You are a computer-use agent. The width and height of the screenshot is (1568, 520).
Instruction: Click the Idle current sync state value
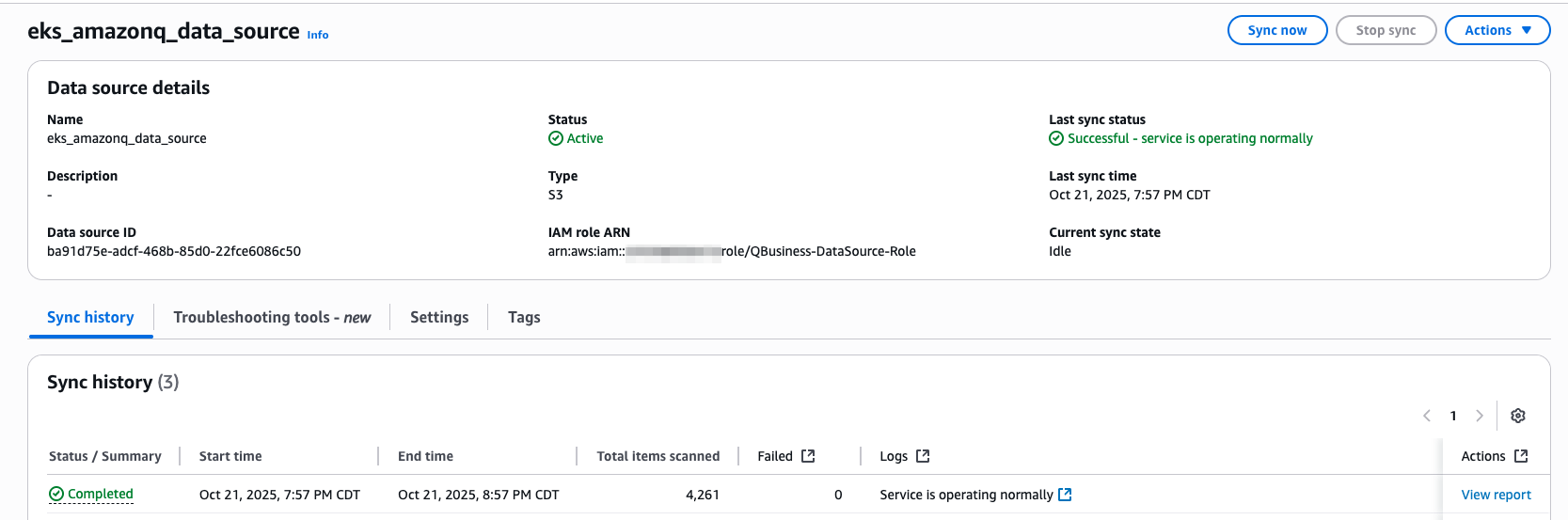pos(1060,251)
